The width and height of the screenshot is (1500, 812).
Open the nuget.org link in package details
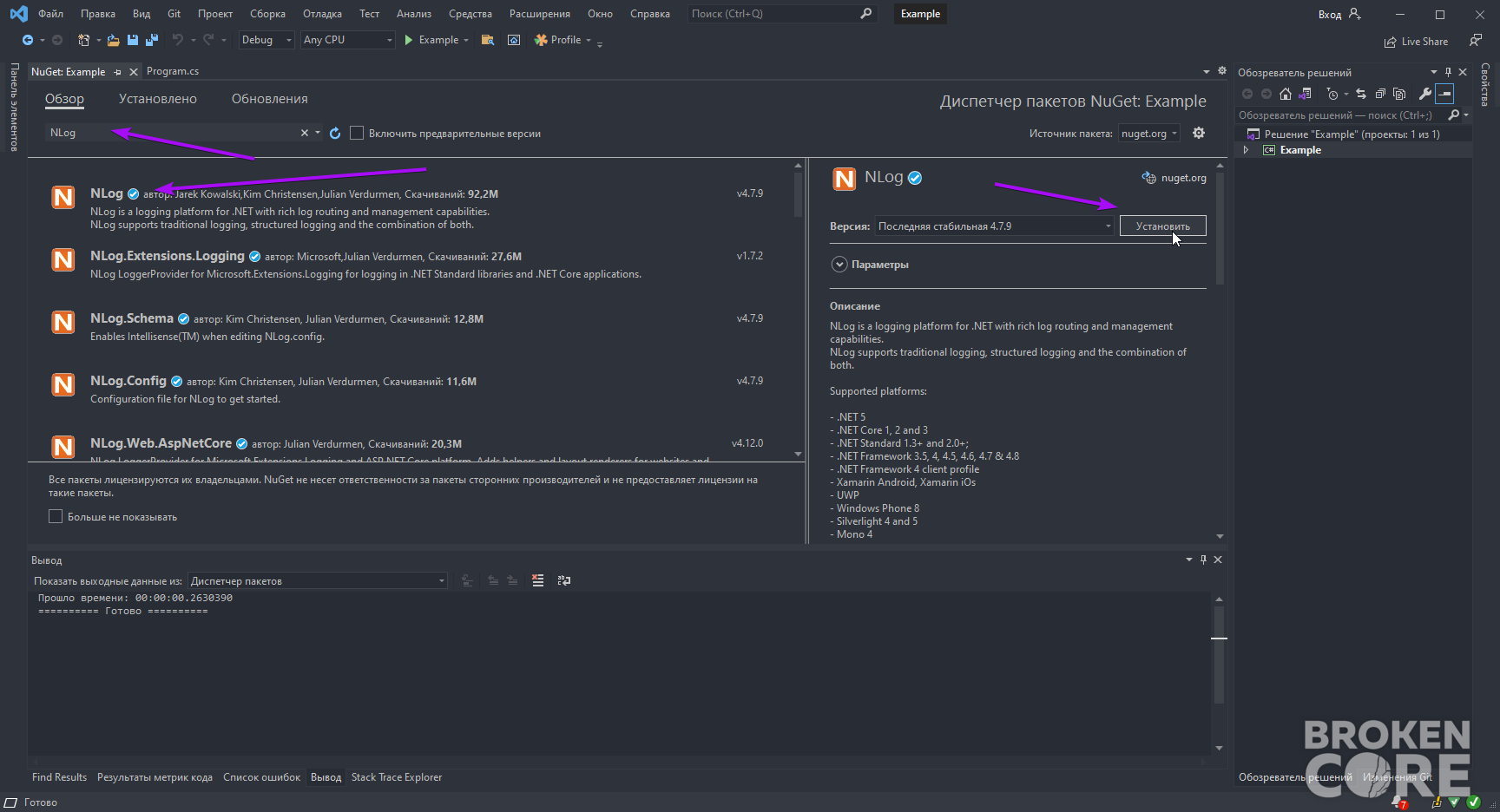(x=1183, y=178)
